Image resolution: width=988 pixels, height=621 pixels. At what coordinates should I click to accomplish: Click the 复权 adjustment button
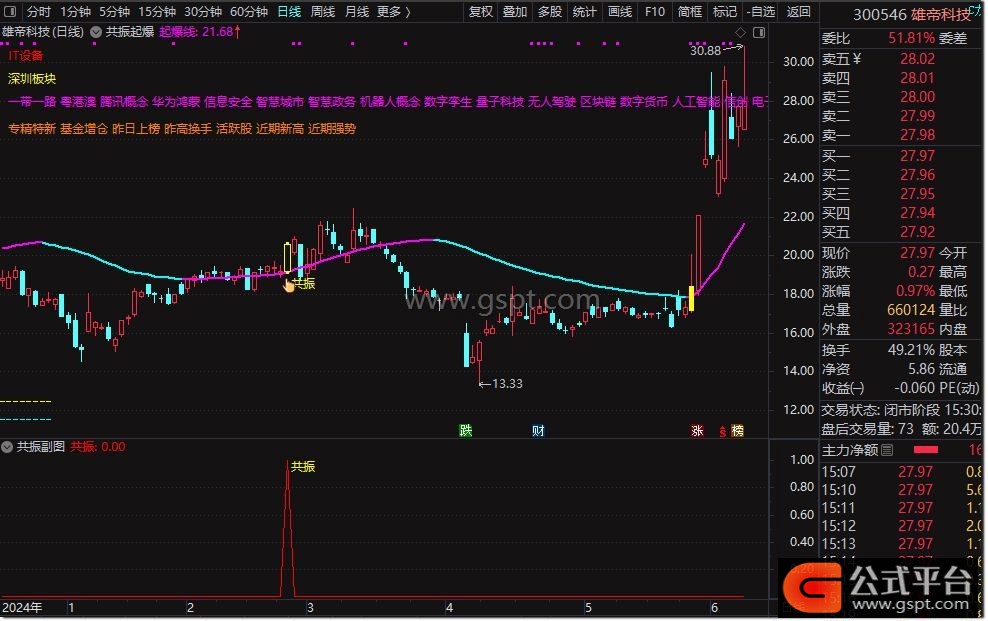(x=481, y=11)
